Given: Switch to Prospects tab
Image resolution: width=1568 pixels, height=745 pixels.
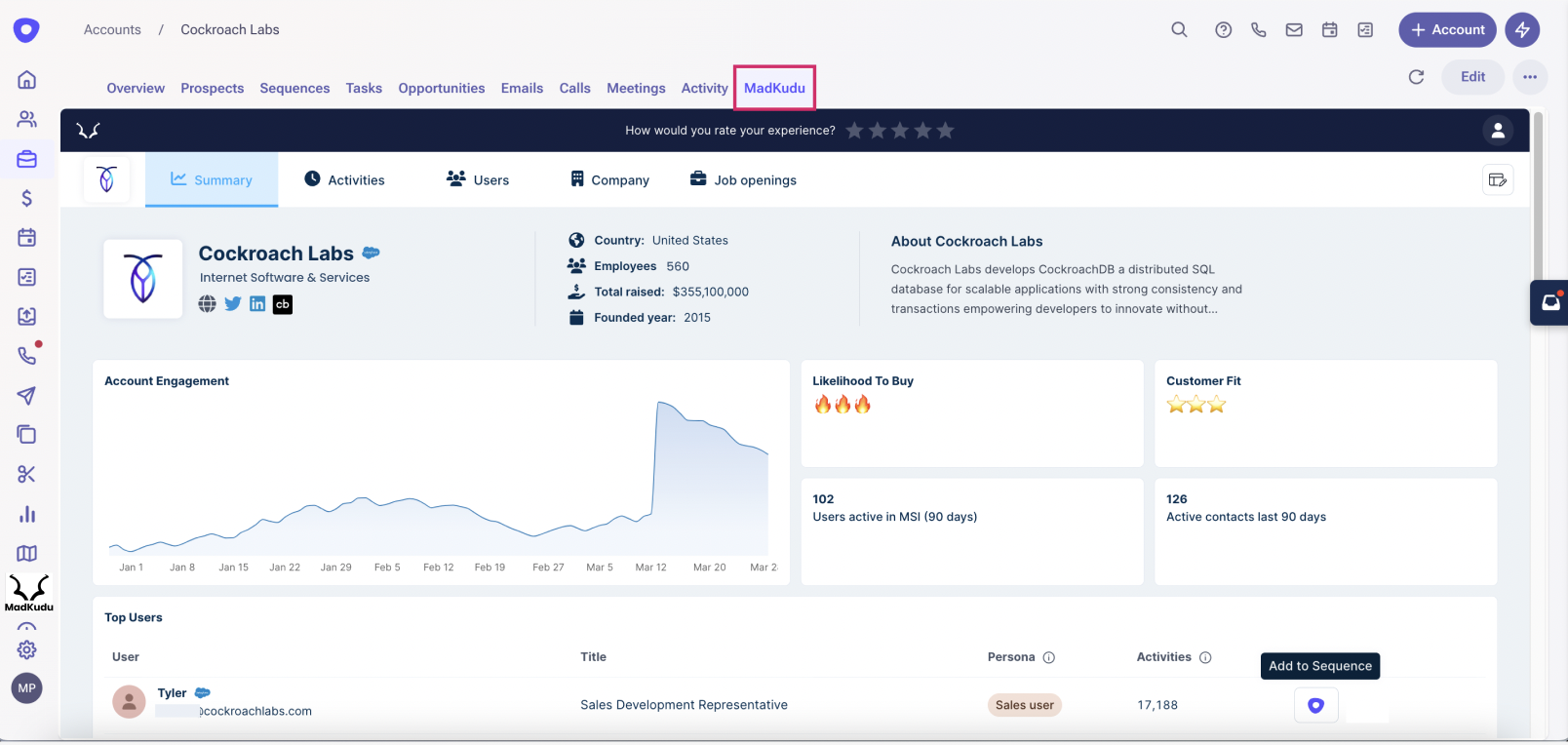Looking at the screenshot, I should [x=213, y=88].
